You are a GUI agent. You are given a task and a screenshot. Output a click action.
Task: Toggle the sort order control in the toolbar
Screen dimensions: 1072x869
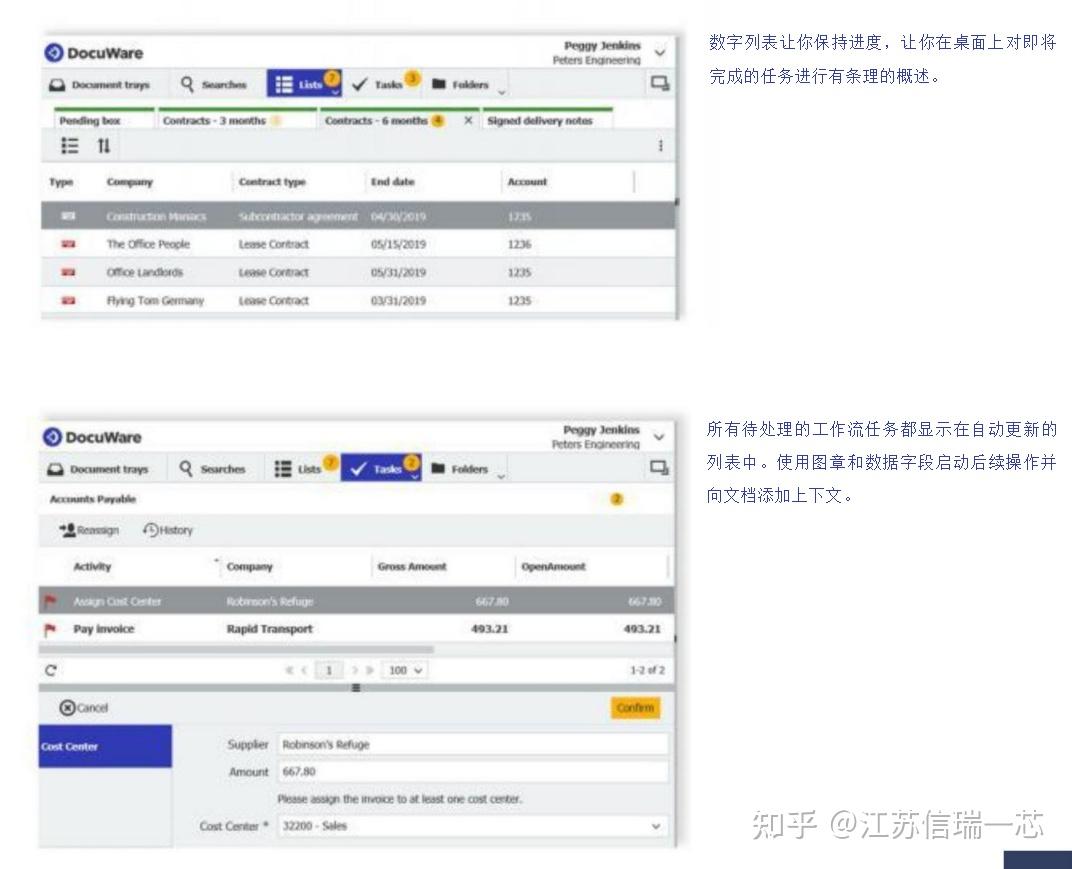pyautogui.click(x=104, y=146)
